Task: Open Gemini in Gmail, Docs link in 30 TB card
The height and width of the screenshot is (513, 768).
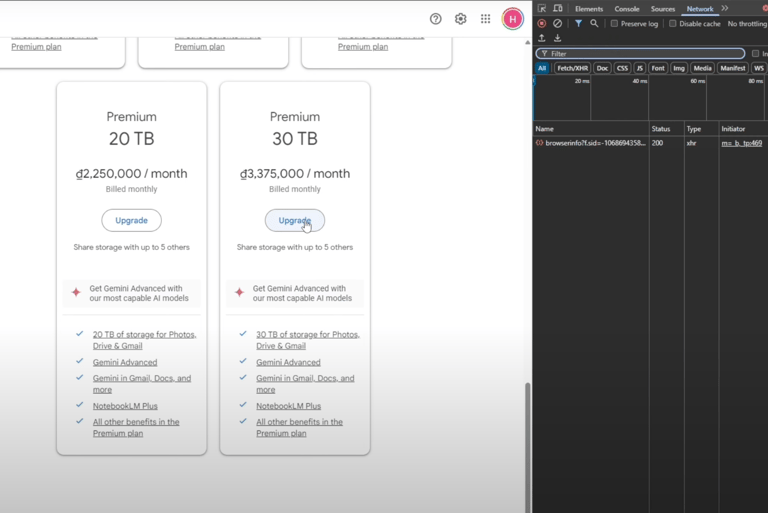Action: (305, 384)
